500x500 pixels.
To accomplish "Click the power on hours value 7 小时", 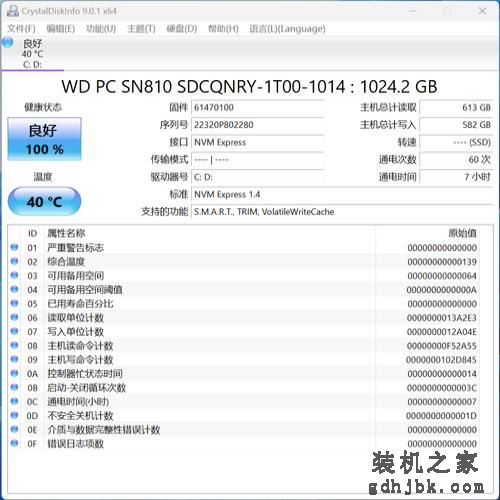I will pyautogui.click(x=456, y=177).
